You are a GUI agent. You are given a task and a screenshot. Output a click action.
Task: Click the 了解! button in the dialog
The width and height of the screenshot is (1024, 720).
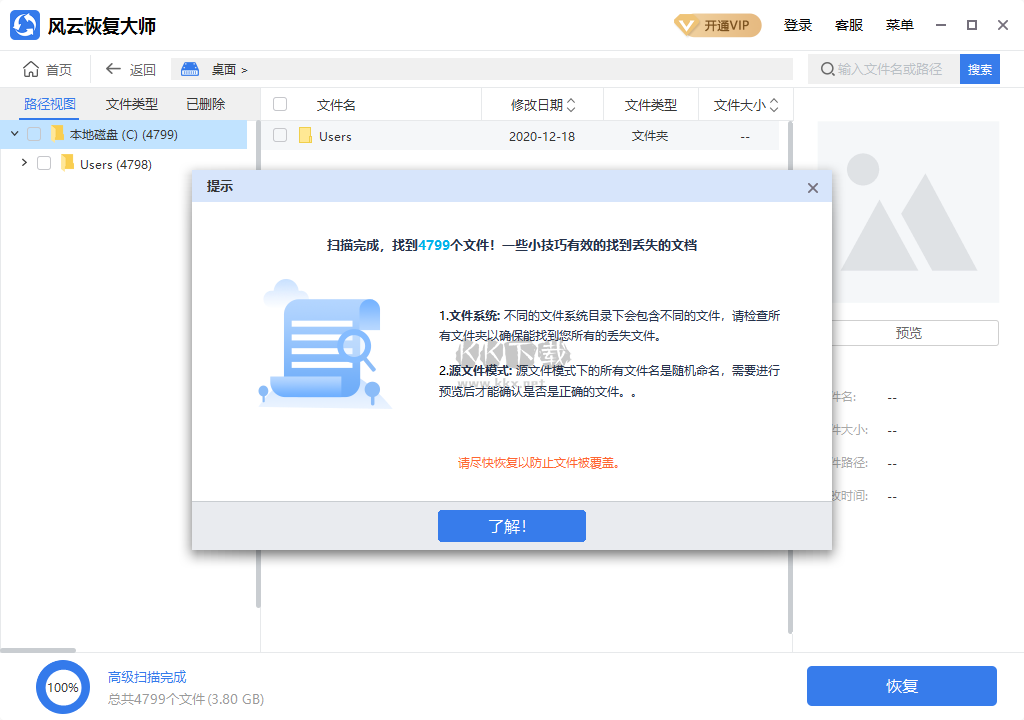coord(511,525)
